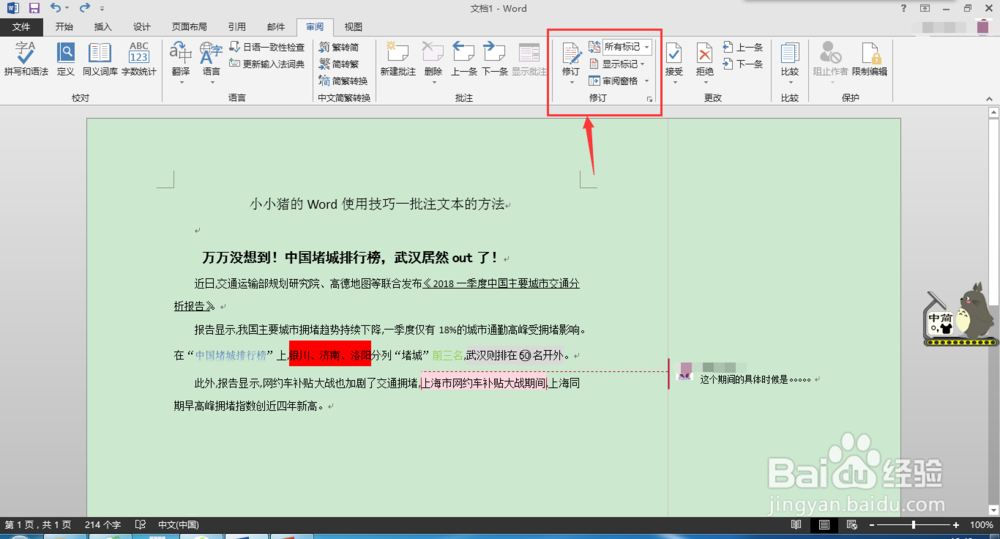Switch to the References (引用) tab
The image size is (1000, 539).
[x=237, y=27]
